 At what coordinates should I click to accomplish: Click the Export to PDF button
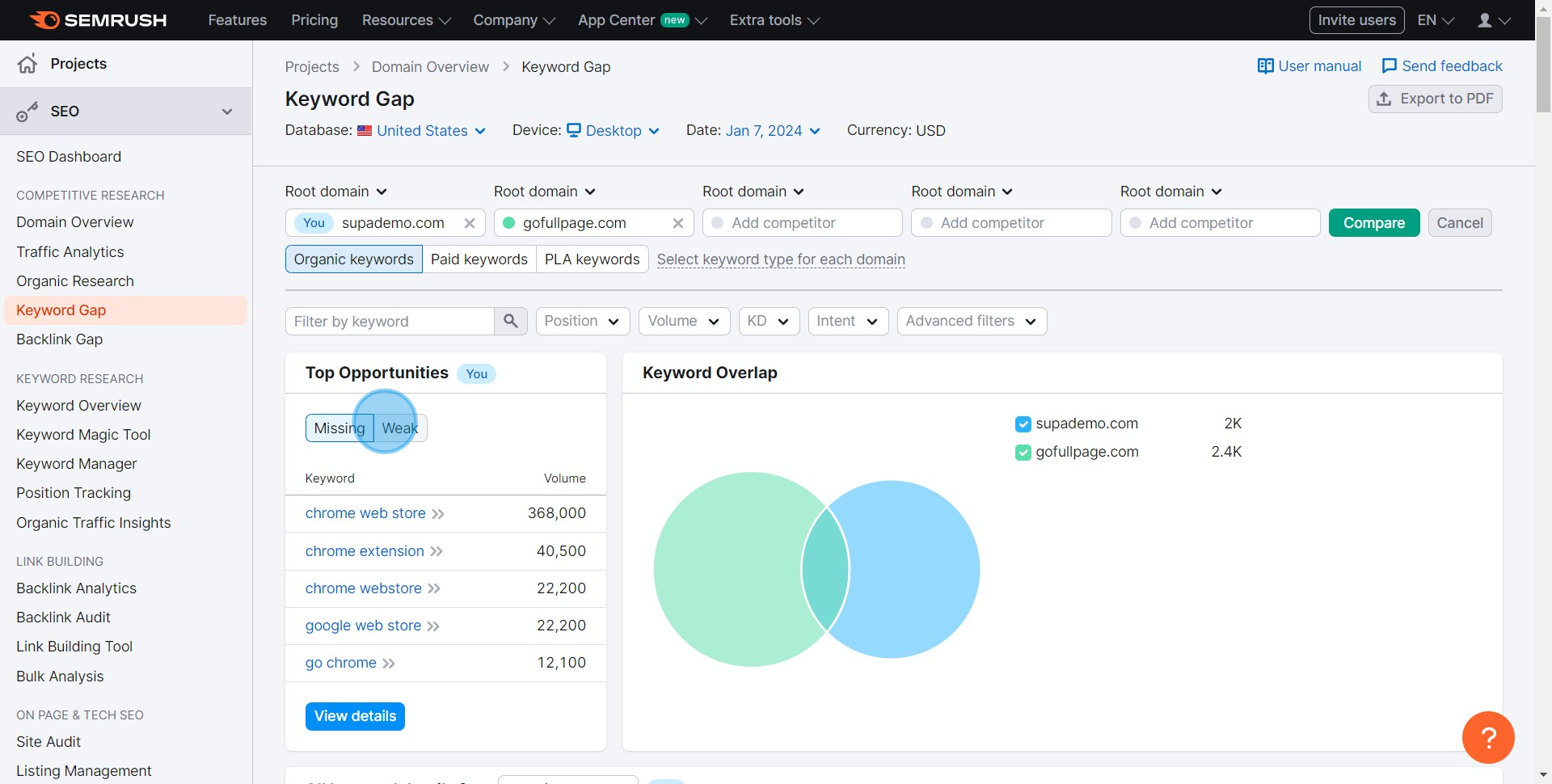tap(1435, 99)
